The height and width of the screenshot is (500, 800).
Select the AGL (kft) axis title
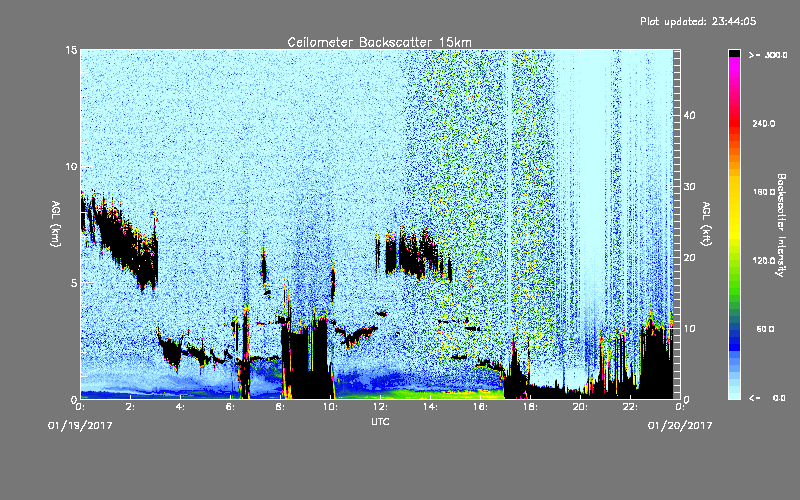pos(706,224)
